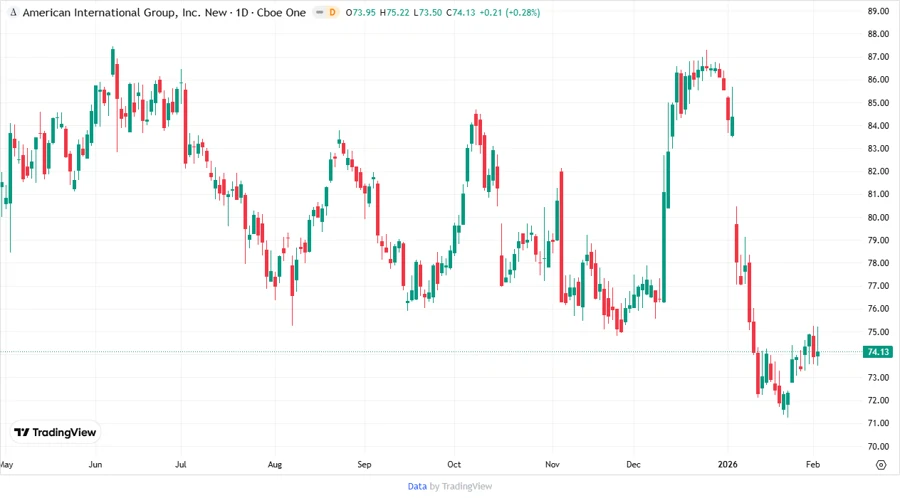Click the 77.00 price scale label
Image resolution: width=900 pixels, height=498 pixels.
[878, 286]
